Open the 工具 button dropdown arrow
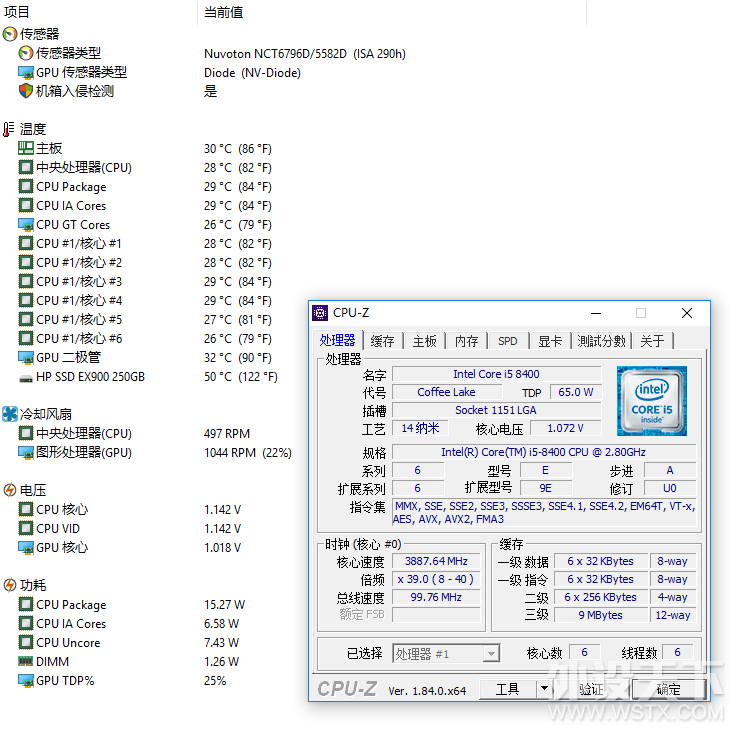743x740 pixels. 544,688
